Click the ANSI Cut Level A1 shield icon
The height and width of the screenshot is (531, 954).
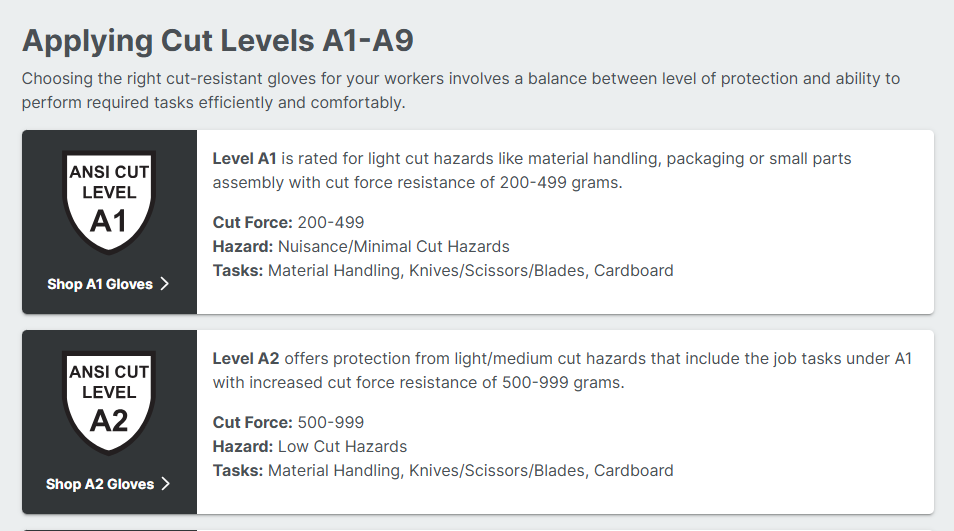pos(109,202)
